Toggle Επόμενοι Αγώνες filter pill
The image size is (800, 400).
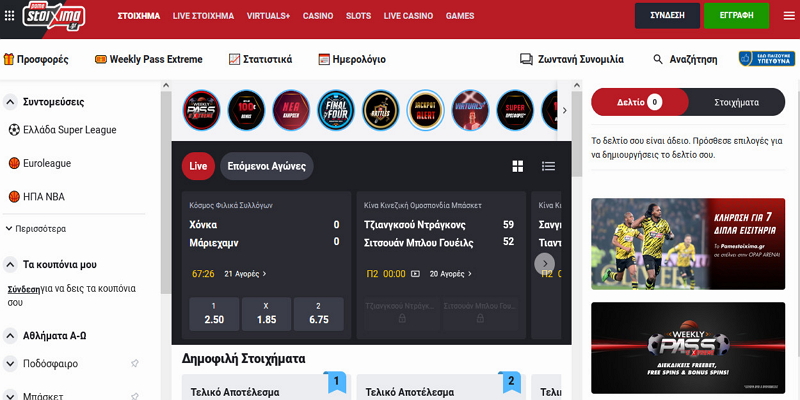pyautogui.click(x=266, y=166)
